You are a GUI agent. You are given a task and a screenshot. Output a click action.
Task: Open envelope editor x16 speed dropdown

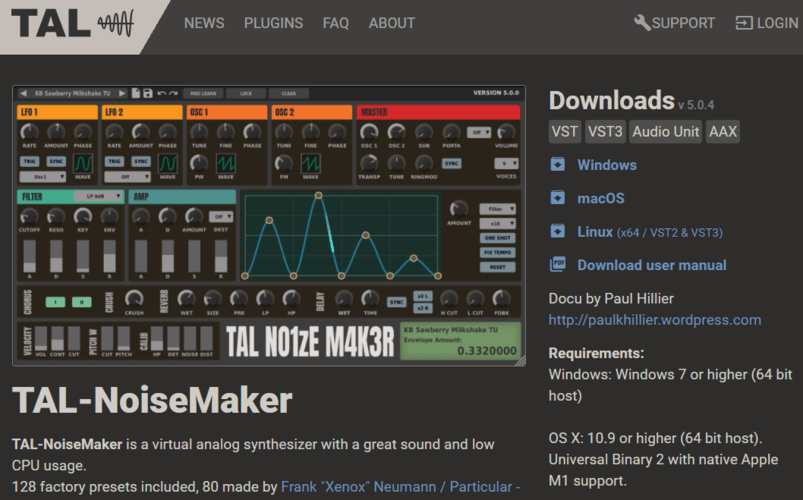point(497,223)
